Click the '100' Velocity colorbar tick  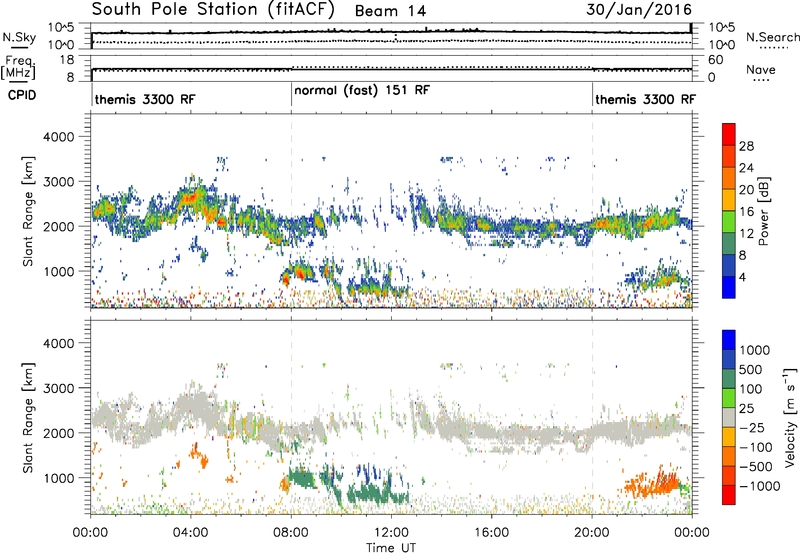coord(751,389)
